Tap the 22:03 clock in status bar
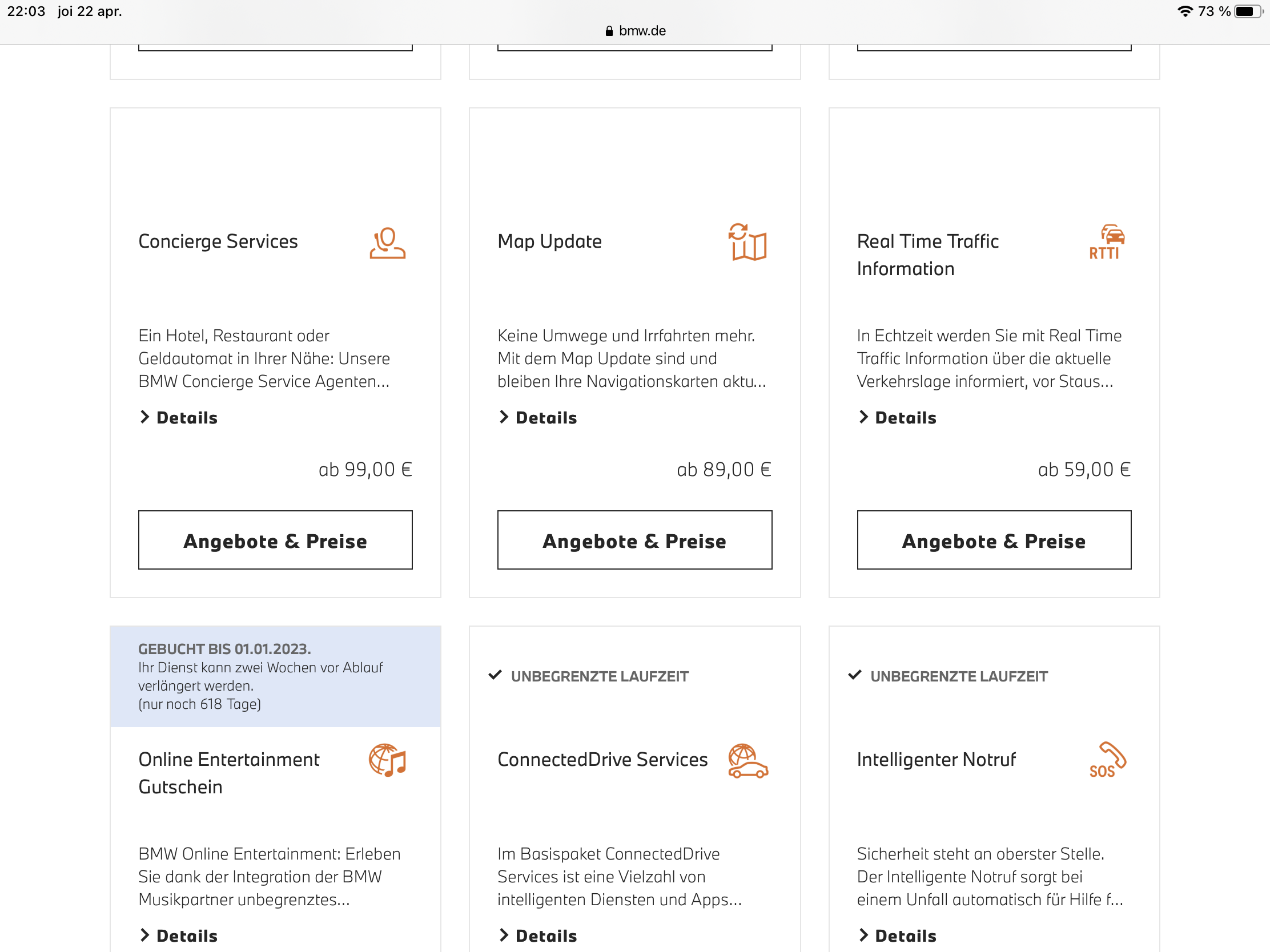 click(26, 11)
